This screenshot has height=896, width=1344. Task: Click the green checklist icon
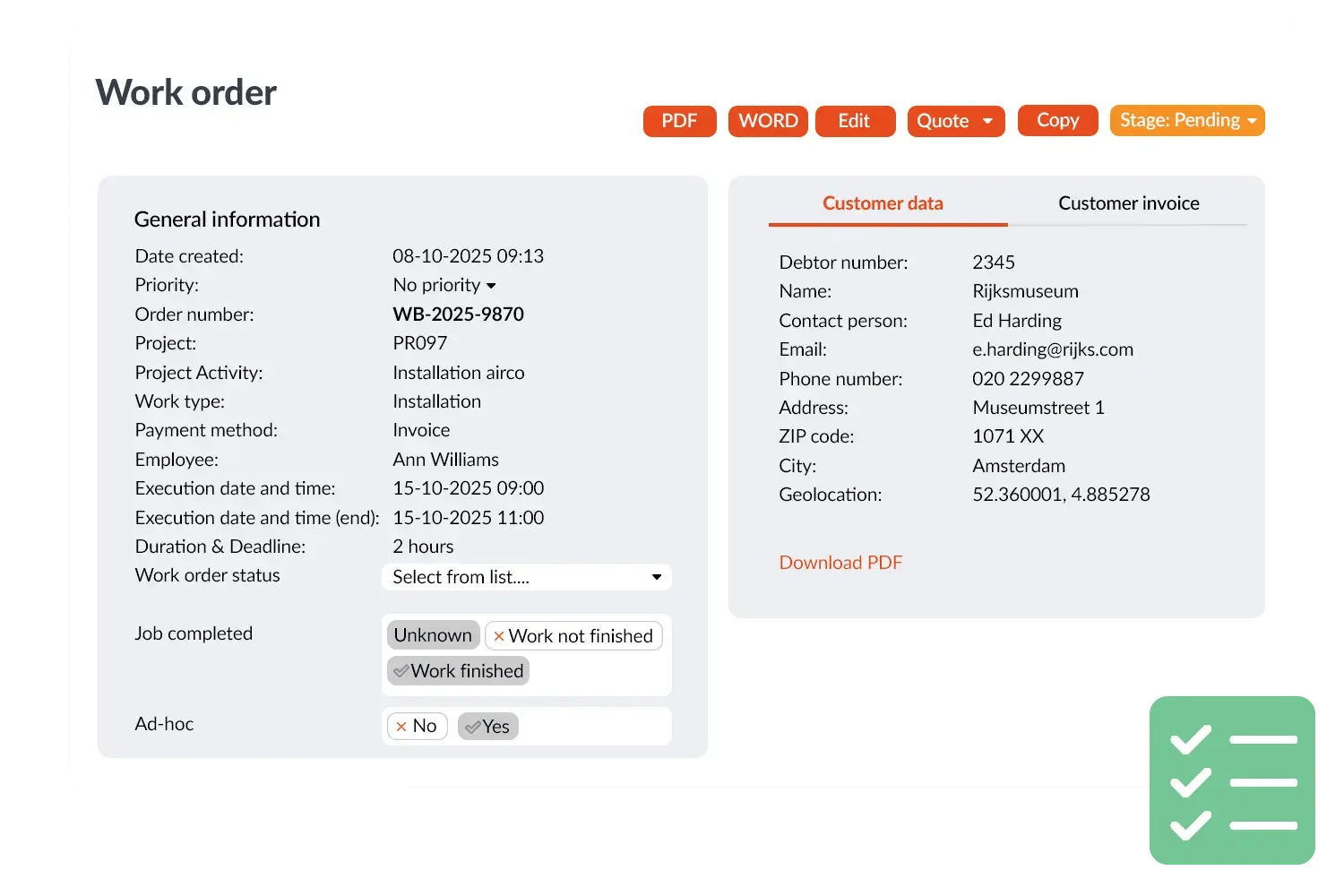1232,780
